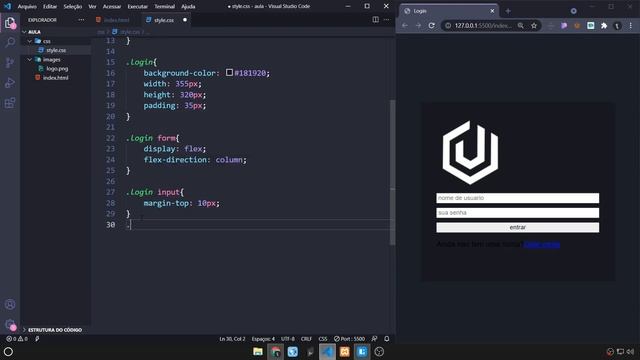Click the site information icon in address bar
Screen dimensions: 640x360
point(448,25)
